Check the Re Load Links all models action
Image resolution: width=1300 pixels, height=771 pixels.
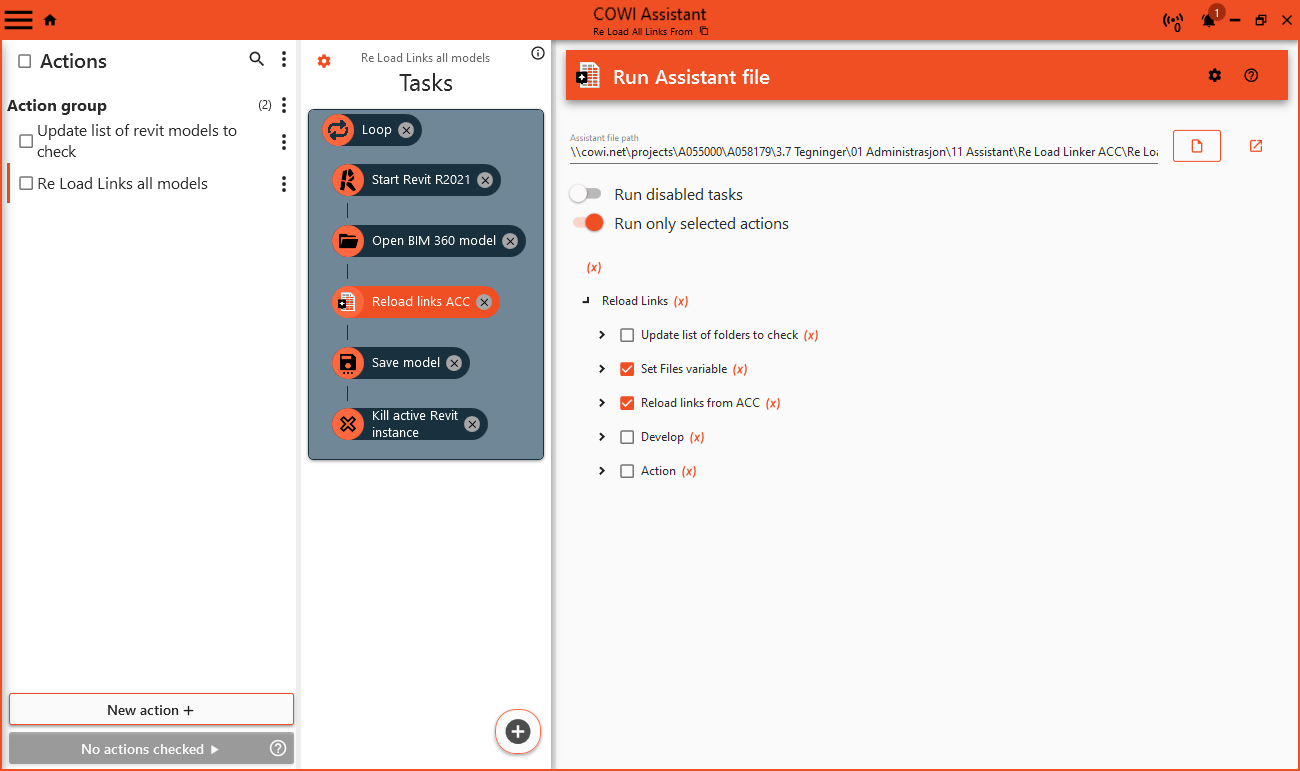27,184
